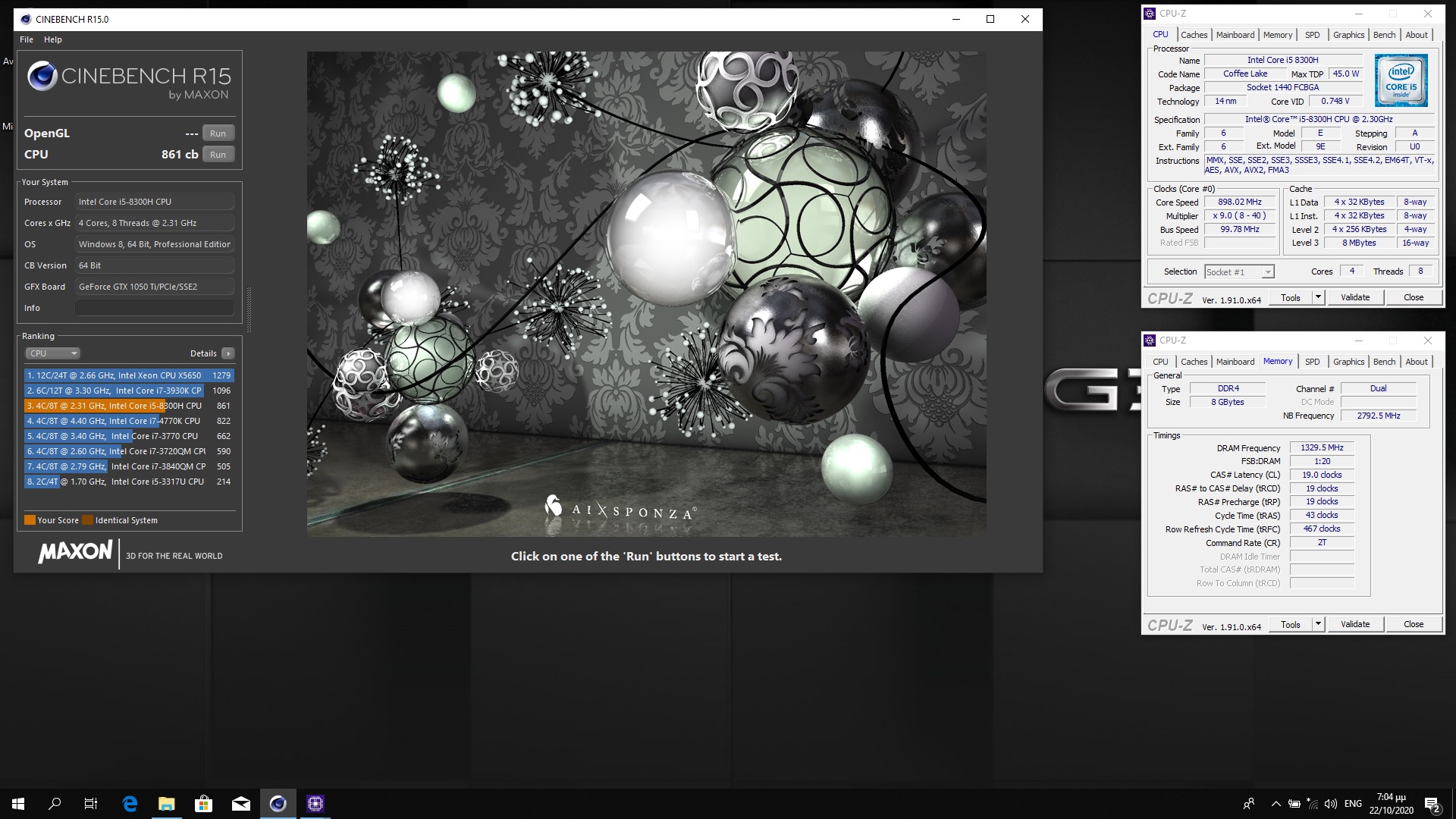Open Socket #1 selection dropdown
The image size is (1456, 819).
[x=1239, y=272]
